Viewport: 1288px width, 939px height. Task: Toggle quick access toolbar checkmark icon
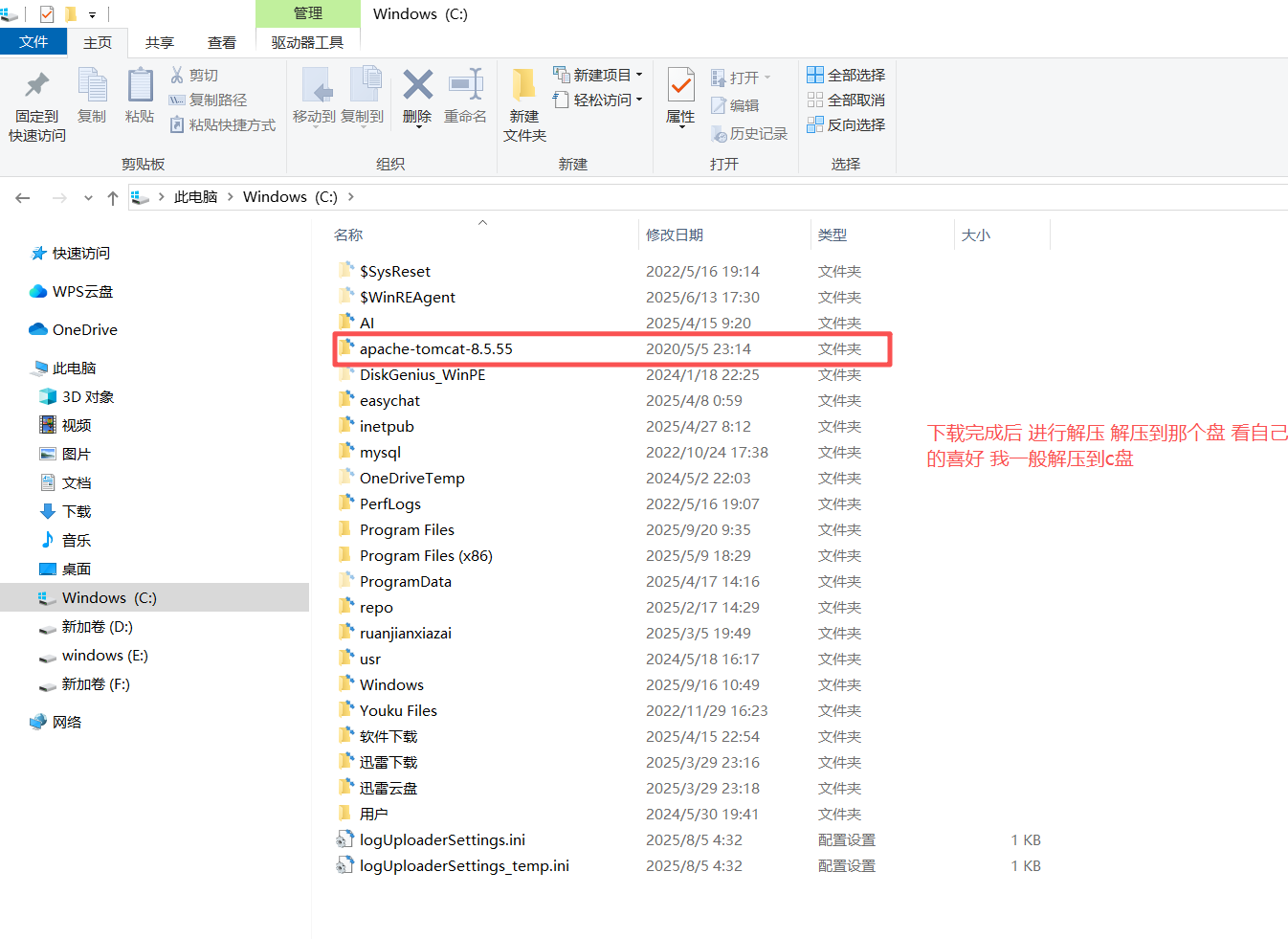coord(47,14)
